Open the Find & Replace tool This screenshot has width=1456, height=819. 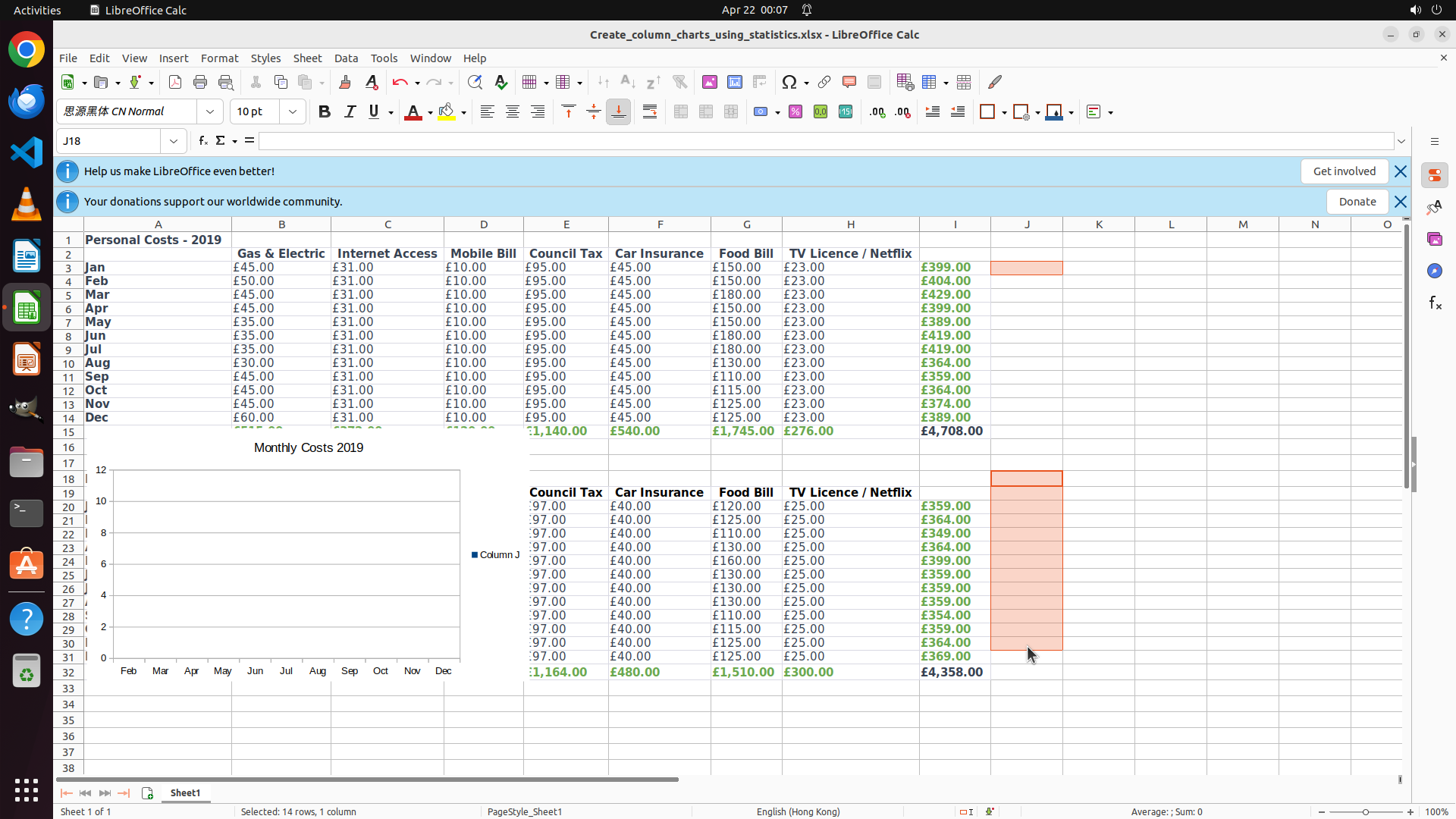click(475, 83)
